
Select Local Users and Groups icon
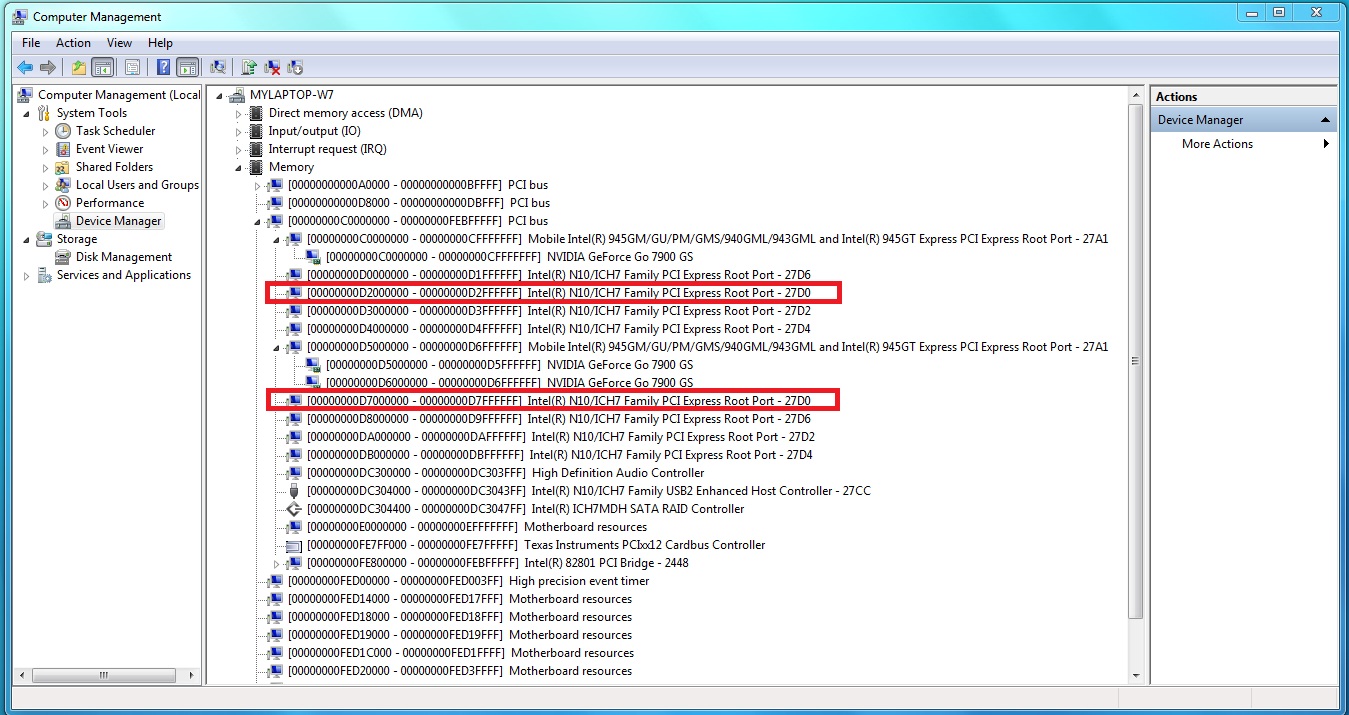click(63, 185)
